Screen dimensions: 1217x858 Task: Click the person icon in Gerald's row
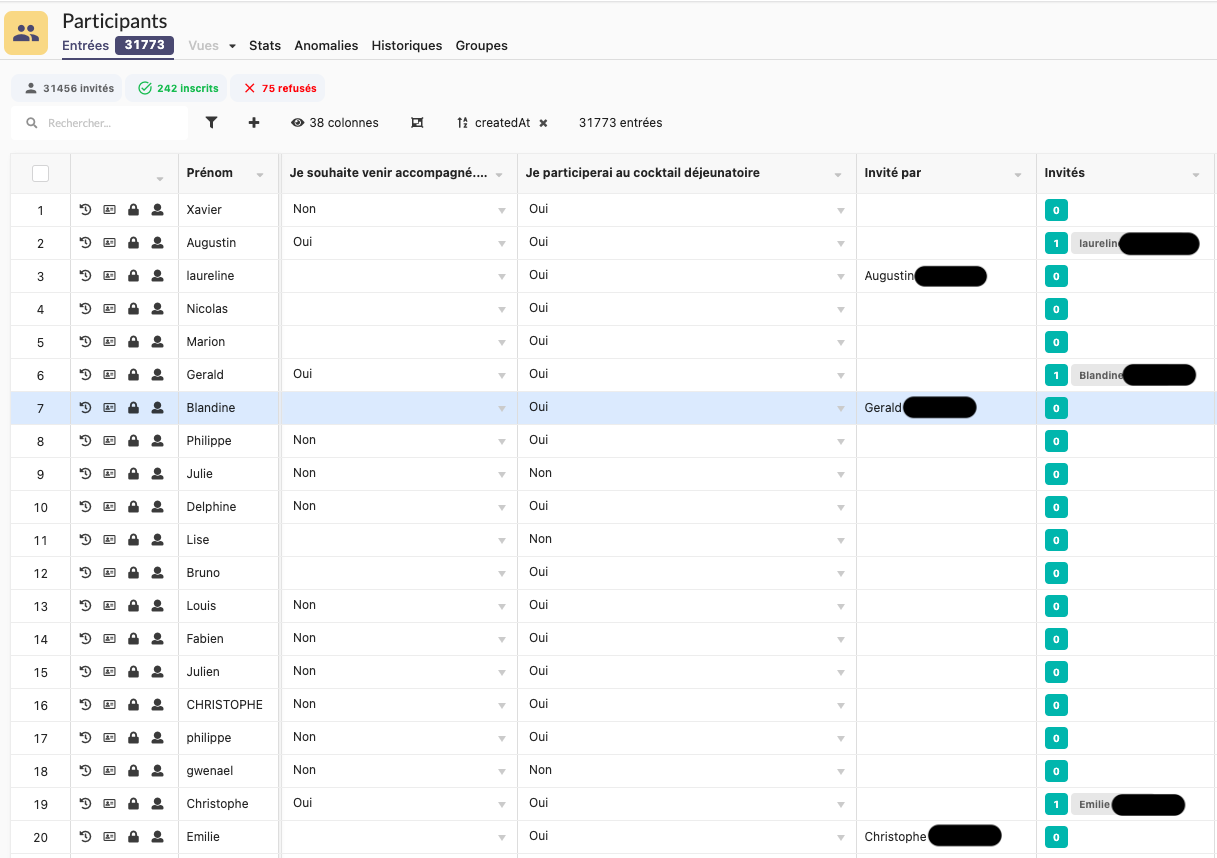[157, 375]
